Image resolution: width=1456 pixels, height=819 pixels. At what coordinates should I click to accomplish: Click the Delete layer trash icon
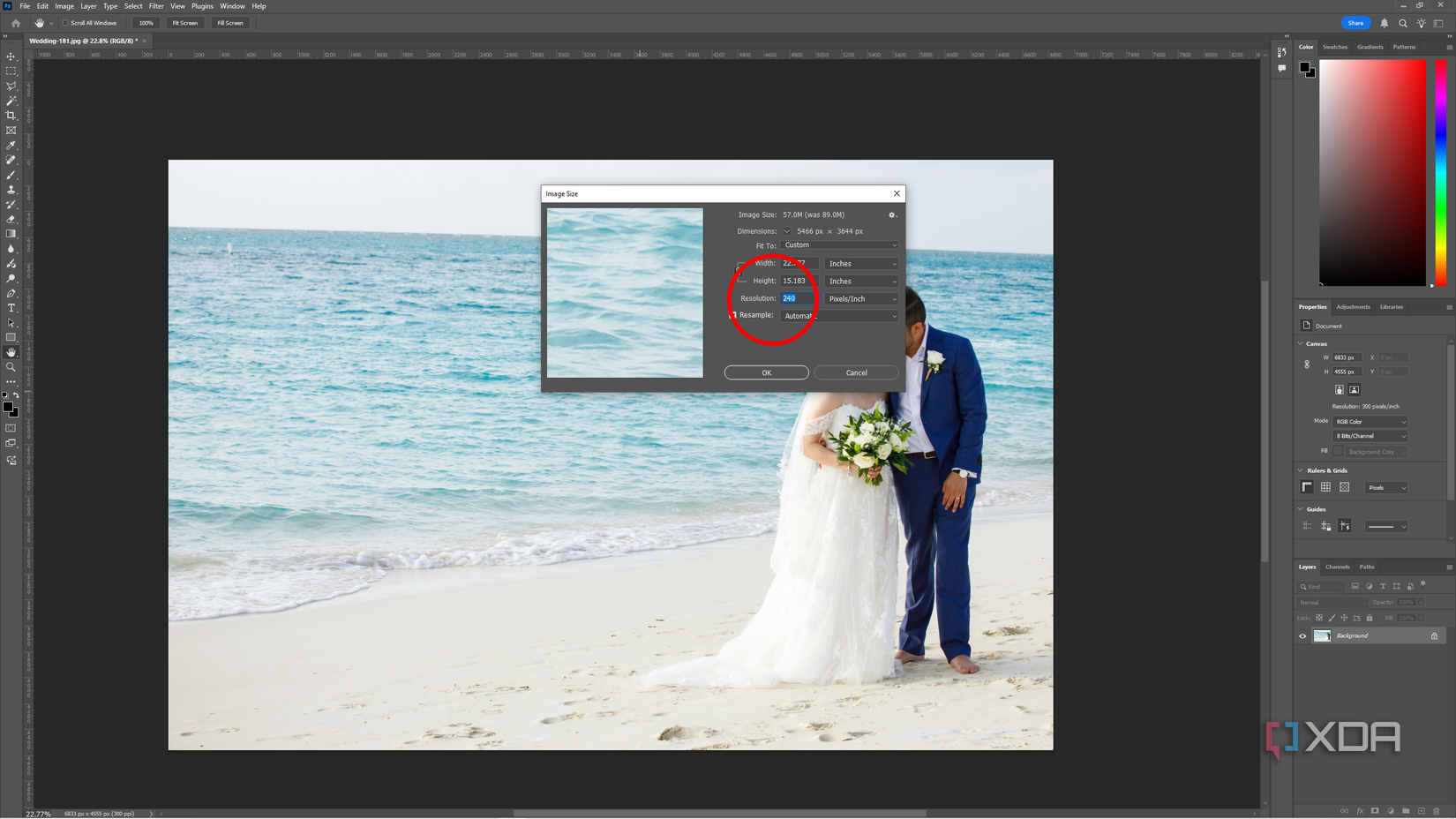(1437, 811)
